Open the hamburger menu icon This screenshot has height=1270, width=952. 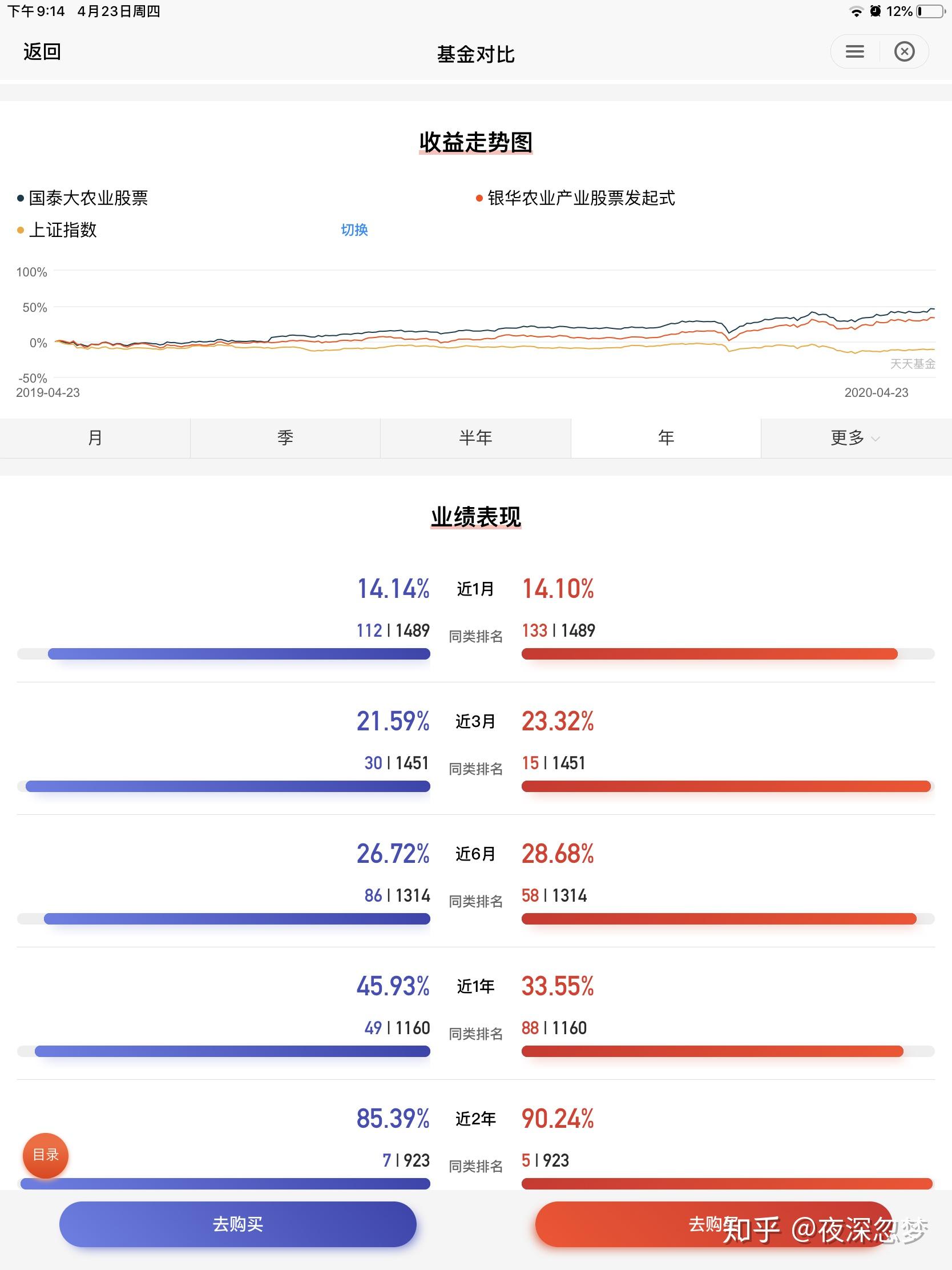tap(854, 51)
